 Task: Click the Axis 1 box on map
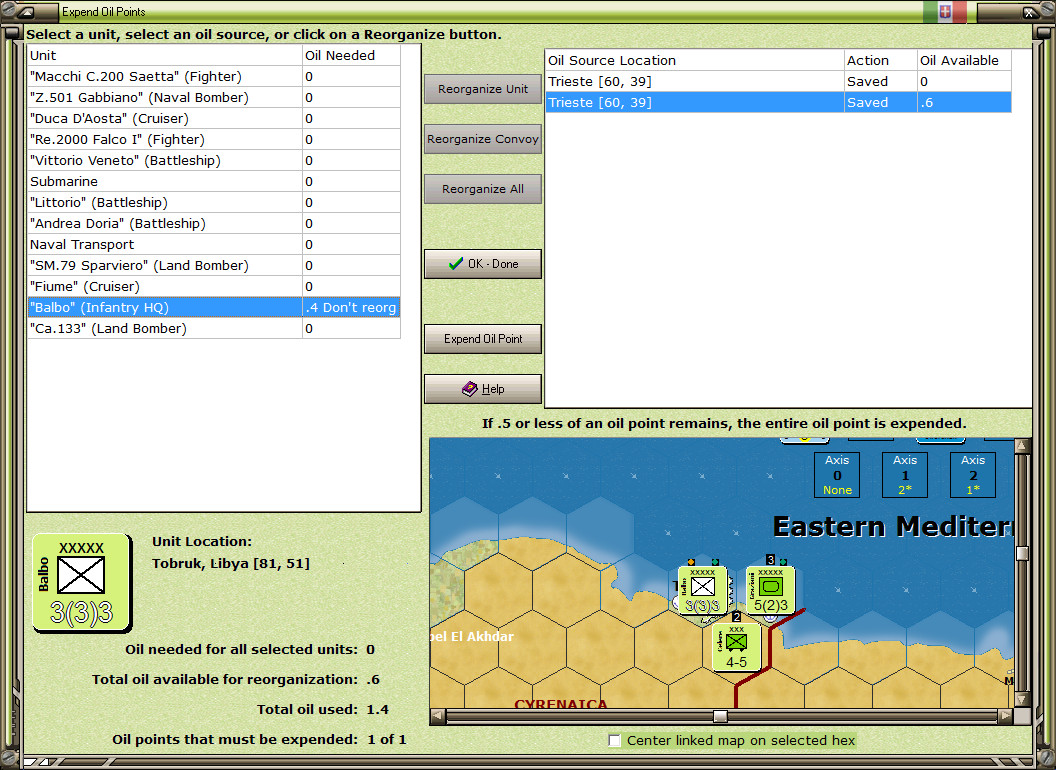905,475
